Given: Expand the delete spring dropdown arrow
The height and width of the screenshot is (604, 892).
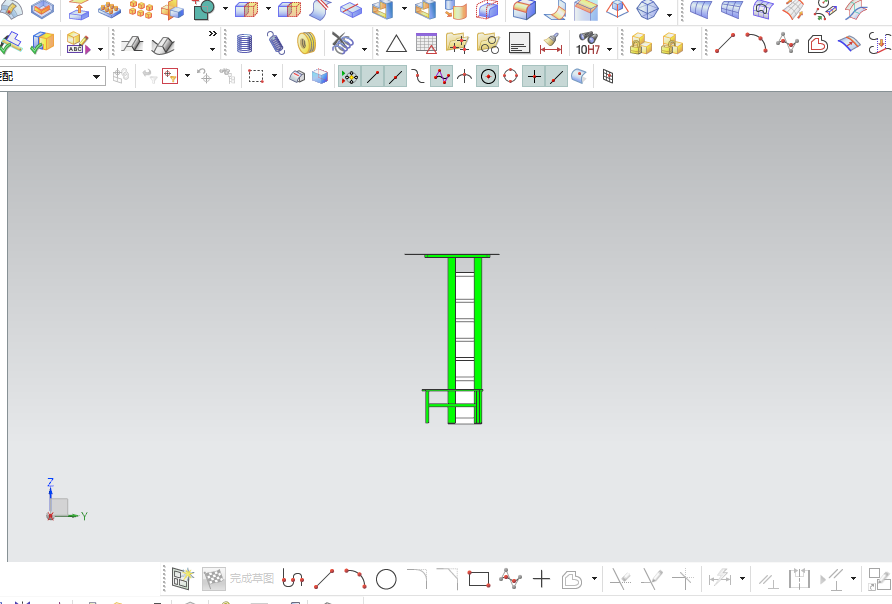Looking at the screenshot, I should 364,49.
